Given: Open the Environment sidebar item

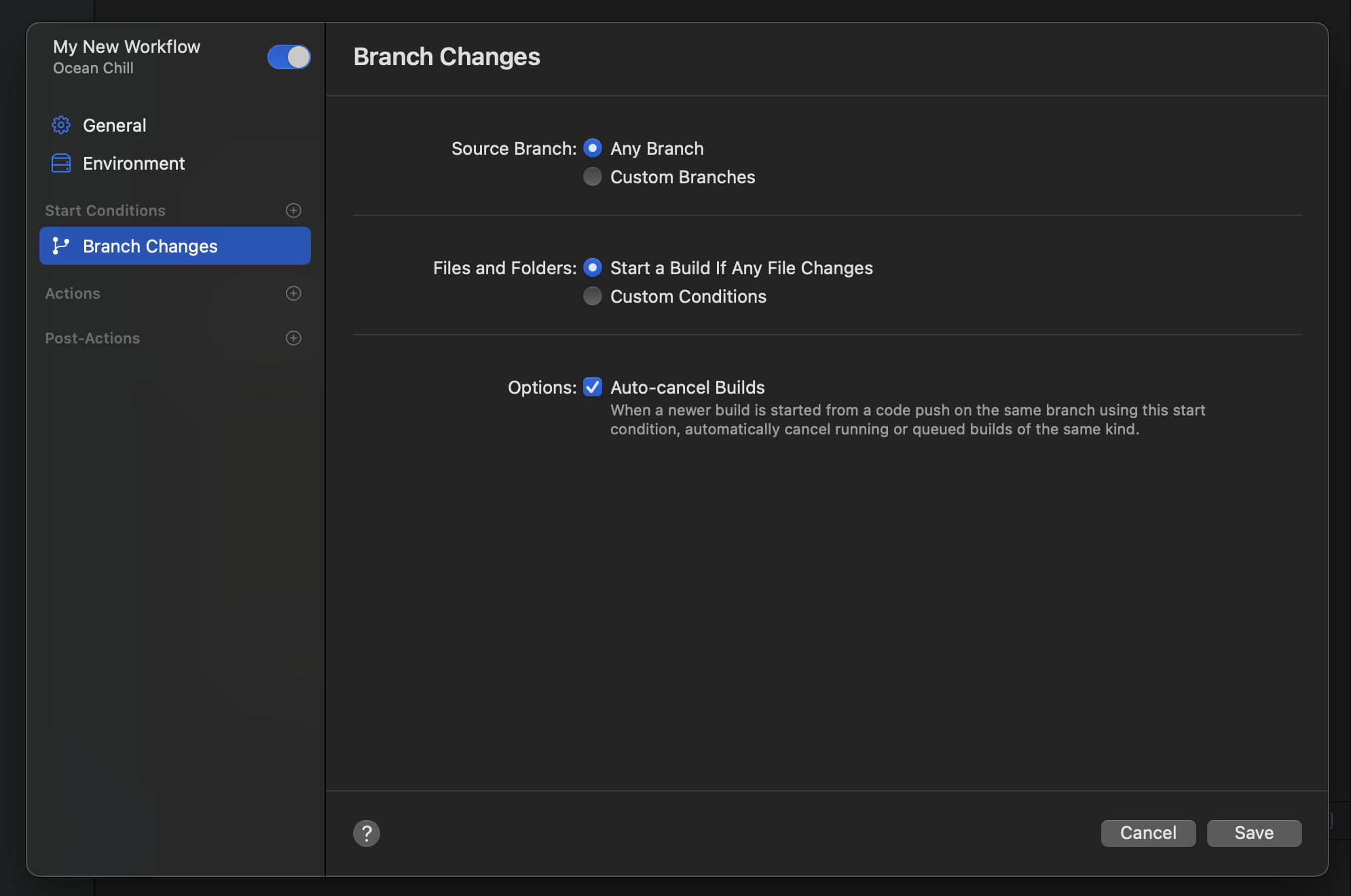Looking at the screenshot, I should (x=175, y=163).
